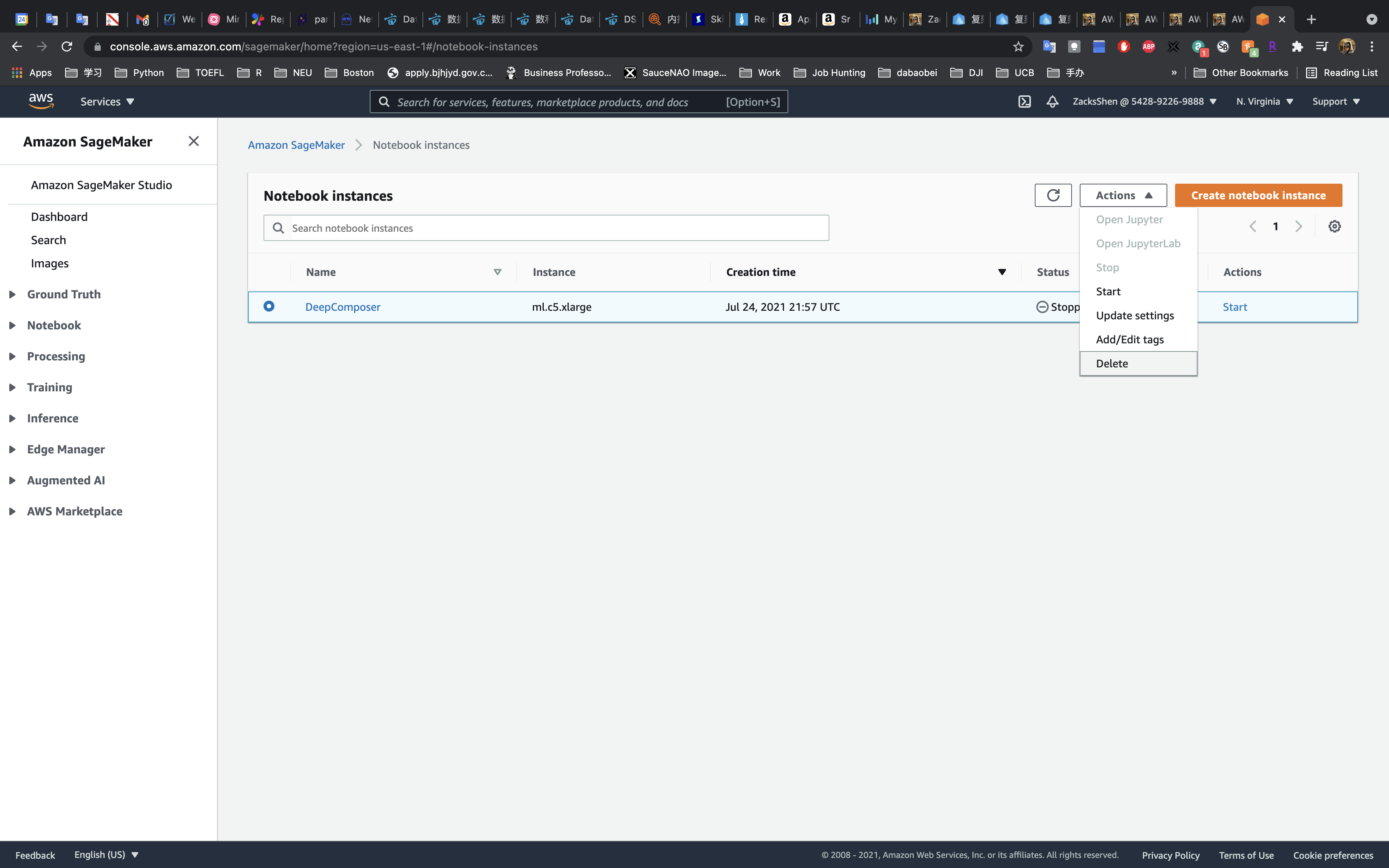
Task: Open table preferences gear icon
Action: (x=1334, y=226)
